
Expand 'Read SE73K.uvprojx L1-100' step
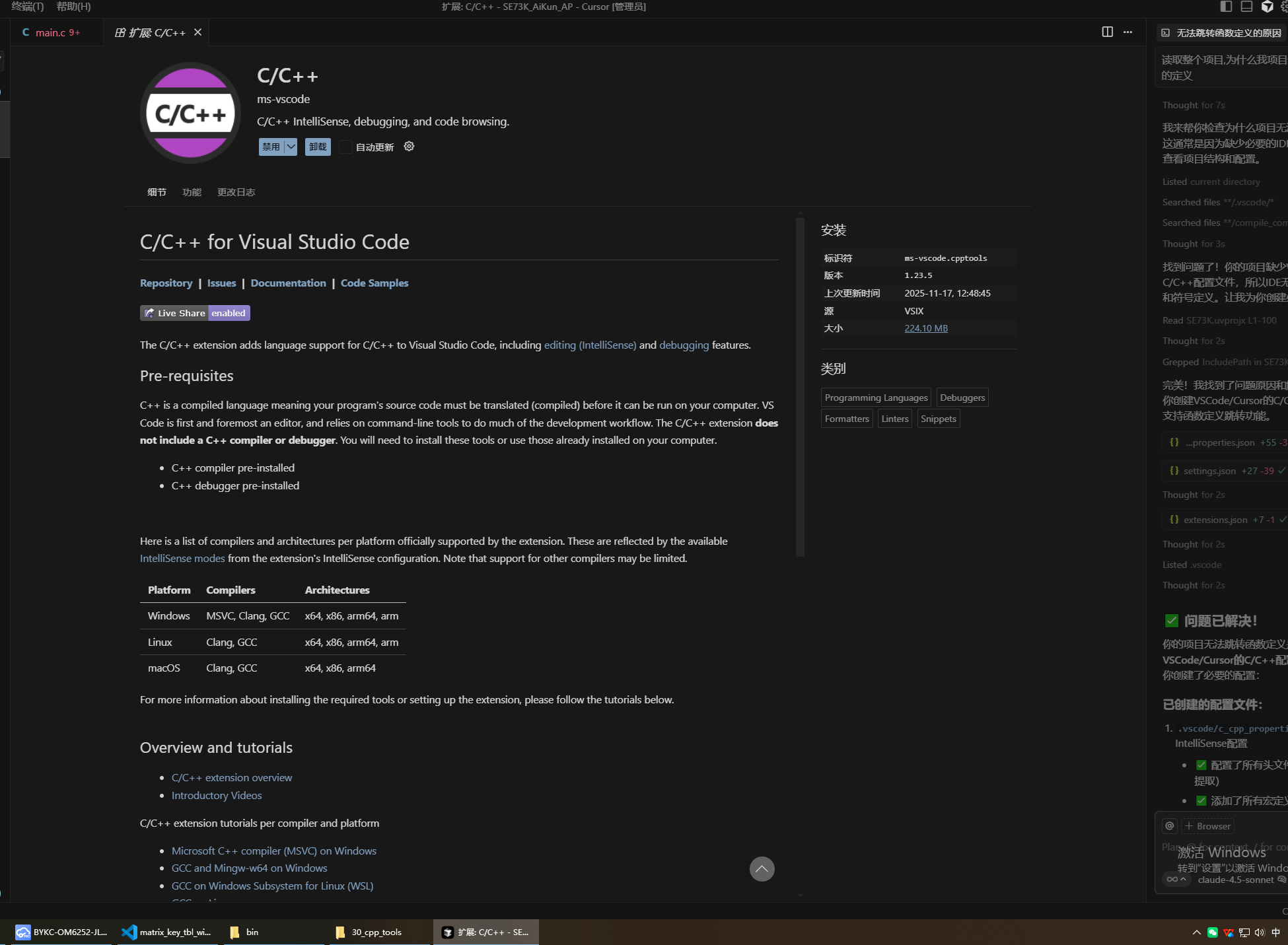[x=1219, y=320]
